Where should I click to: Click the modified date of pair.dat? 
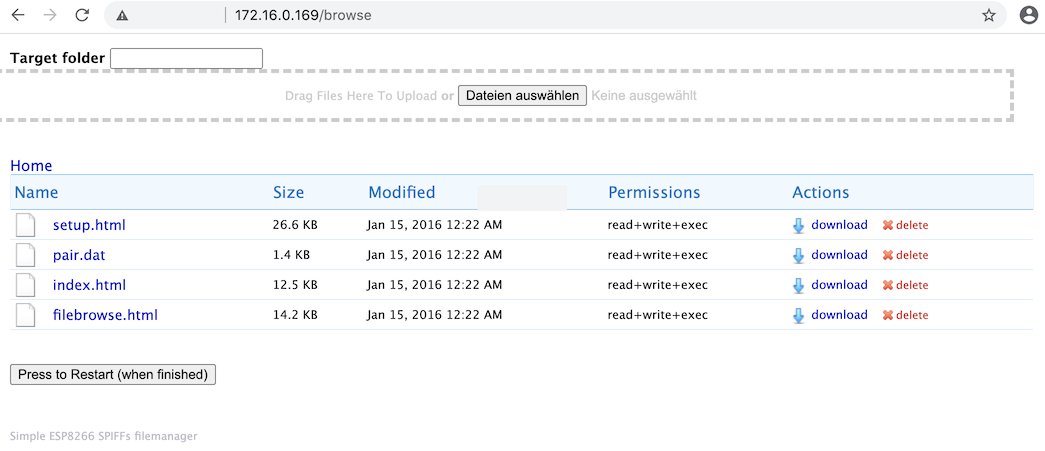tap(435, 255)
